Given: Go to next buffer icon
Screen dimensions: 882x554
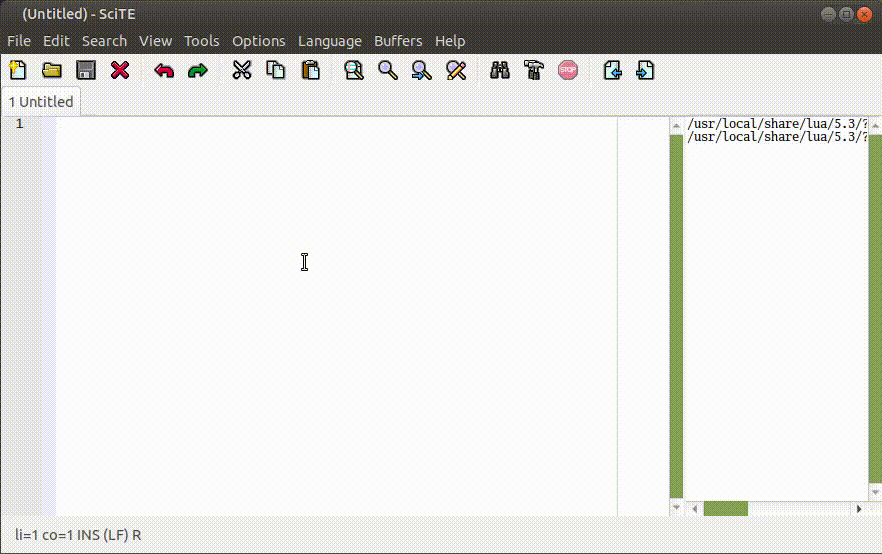Looking at the screenshot, I should [x=645, y=70].
